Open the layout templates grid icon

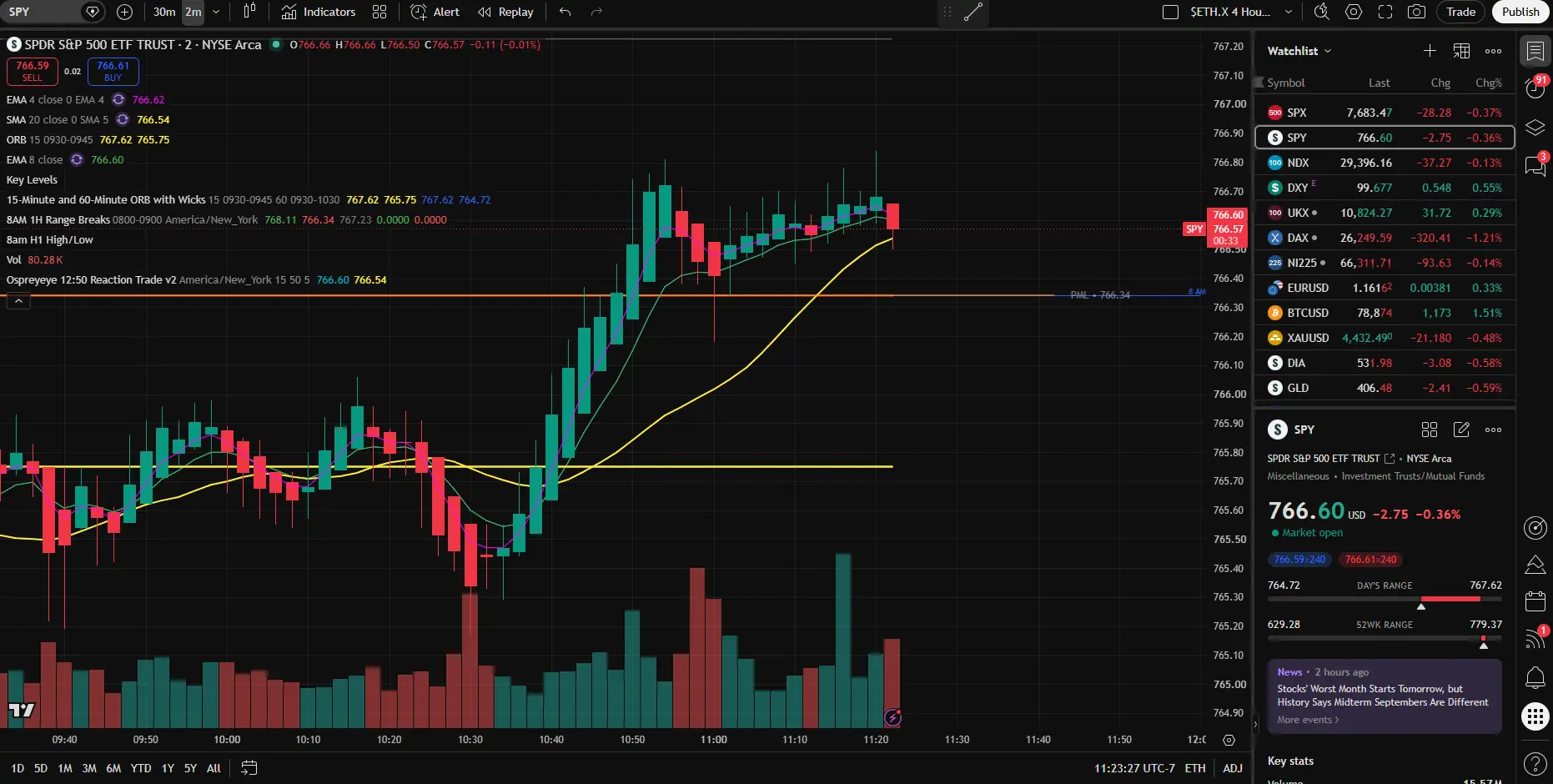point(379,12)
